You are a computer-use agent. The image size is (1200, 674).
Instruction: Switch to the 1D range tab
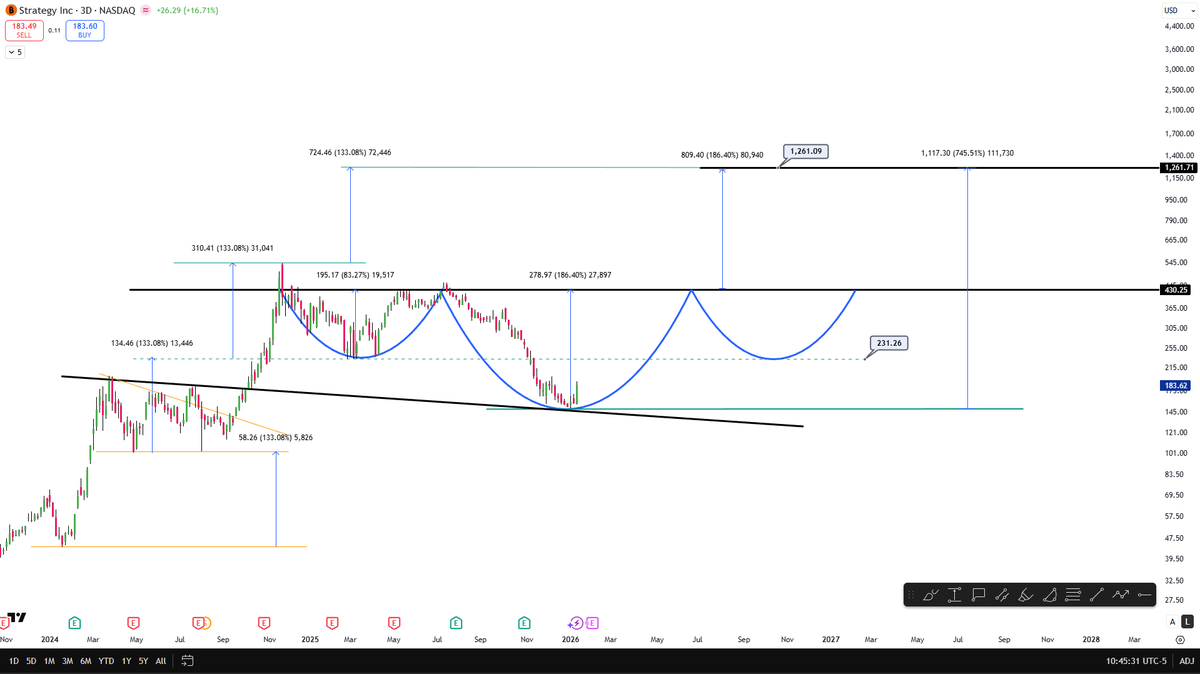point(13,661)
